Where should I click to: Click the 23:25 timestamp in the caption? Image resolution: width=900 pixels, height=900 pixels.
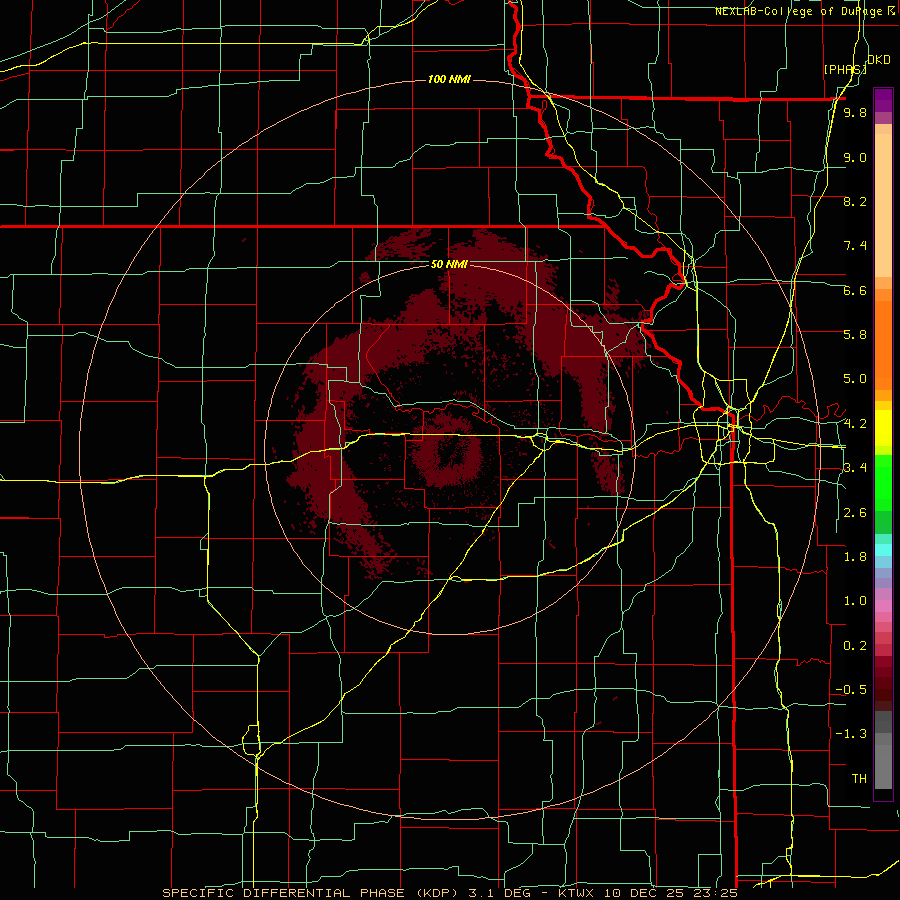click(714, 893)
